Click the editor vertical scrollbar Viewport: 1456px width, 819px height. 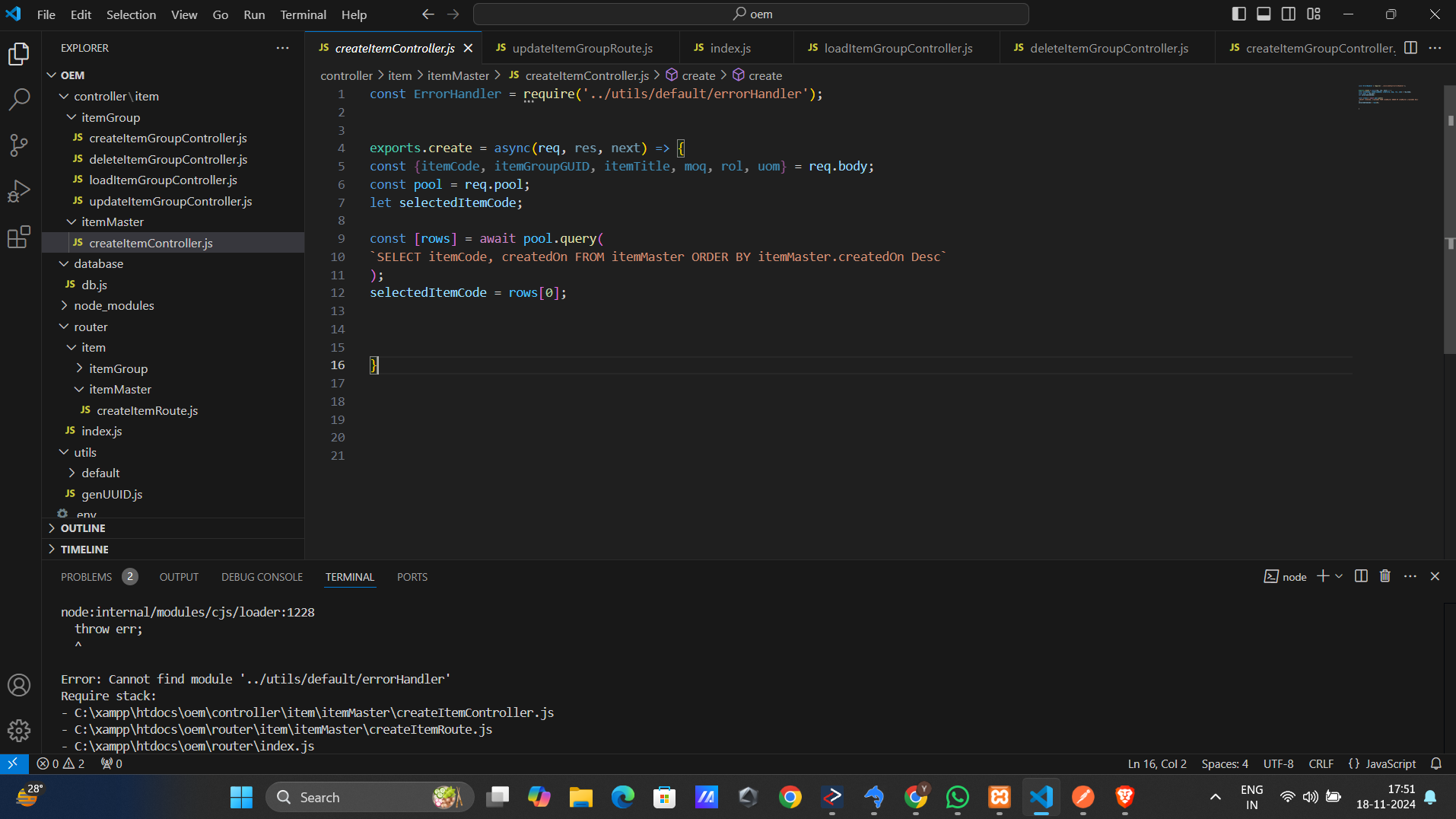pyautogui.click(x=1450, y=228)
